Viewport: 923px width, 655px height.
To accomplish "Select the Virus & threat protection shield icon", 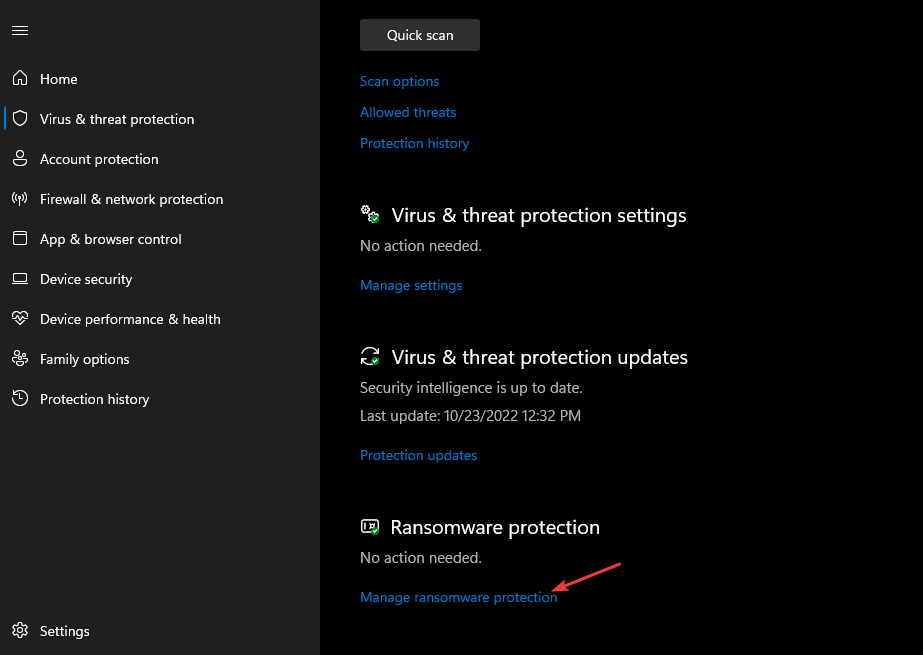I will pyautogui.click(x=20, y=118).
